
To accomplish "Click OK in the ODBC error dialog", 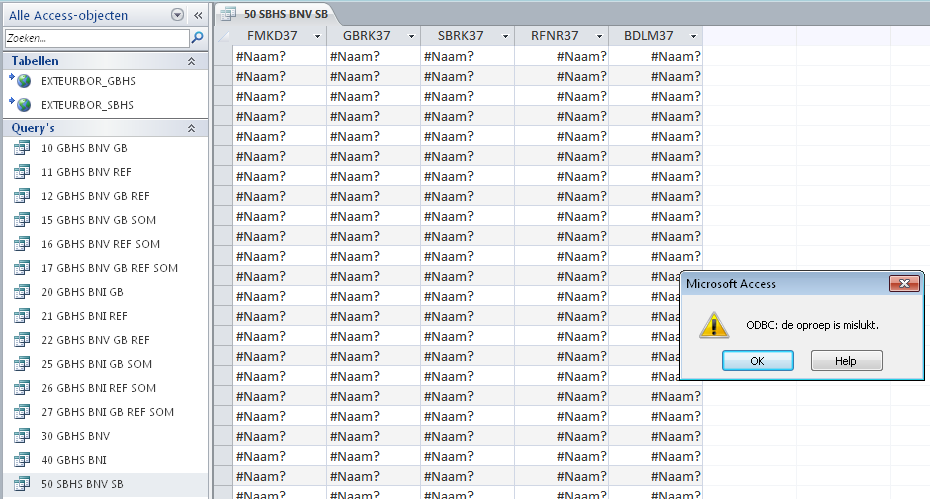I will [x=757, y=361].
